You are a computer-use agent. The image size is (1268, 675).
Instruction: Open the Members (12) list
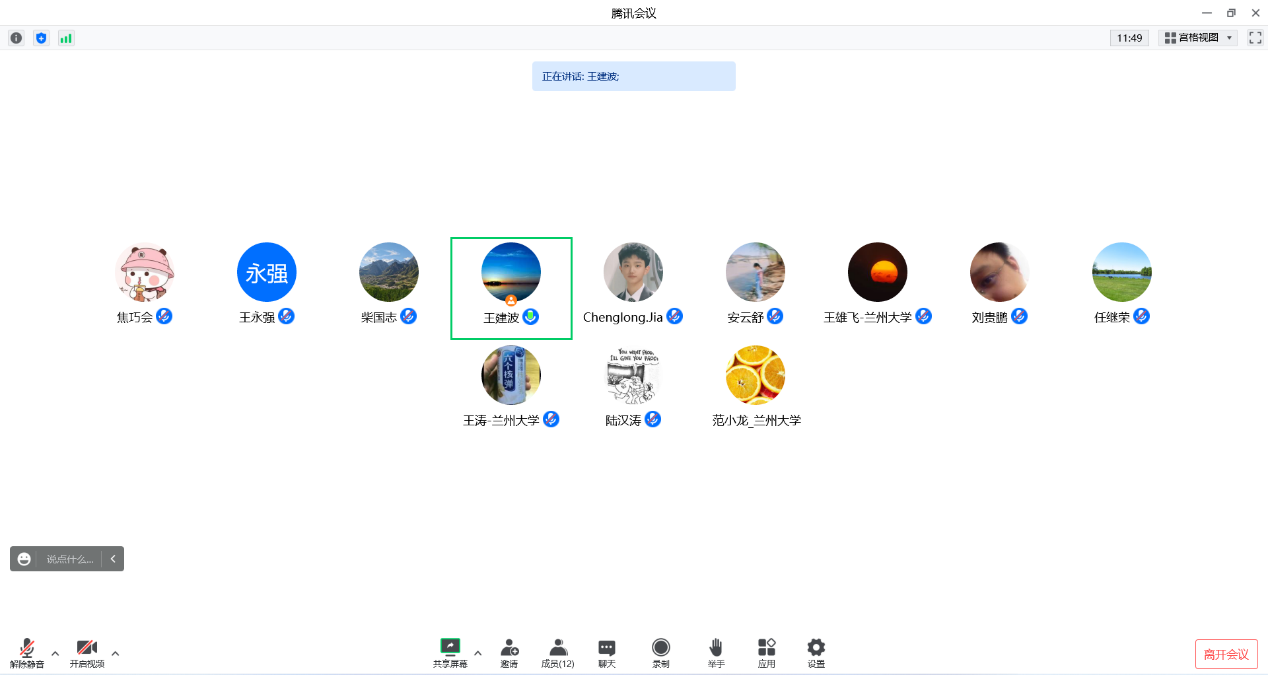click(x=558, y=652)
